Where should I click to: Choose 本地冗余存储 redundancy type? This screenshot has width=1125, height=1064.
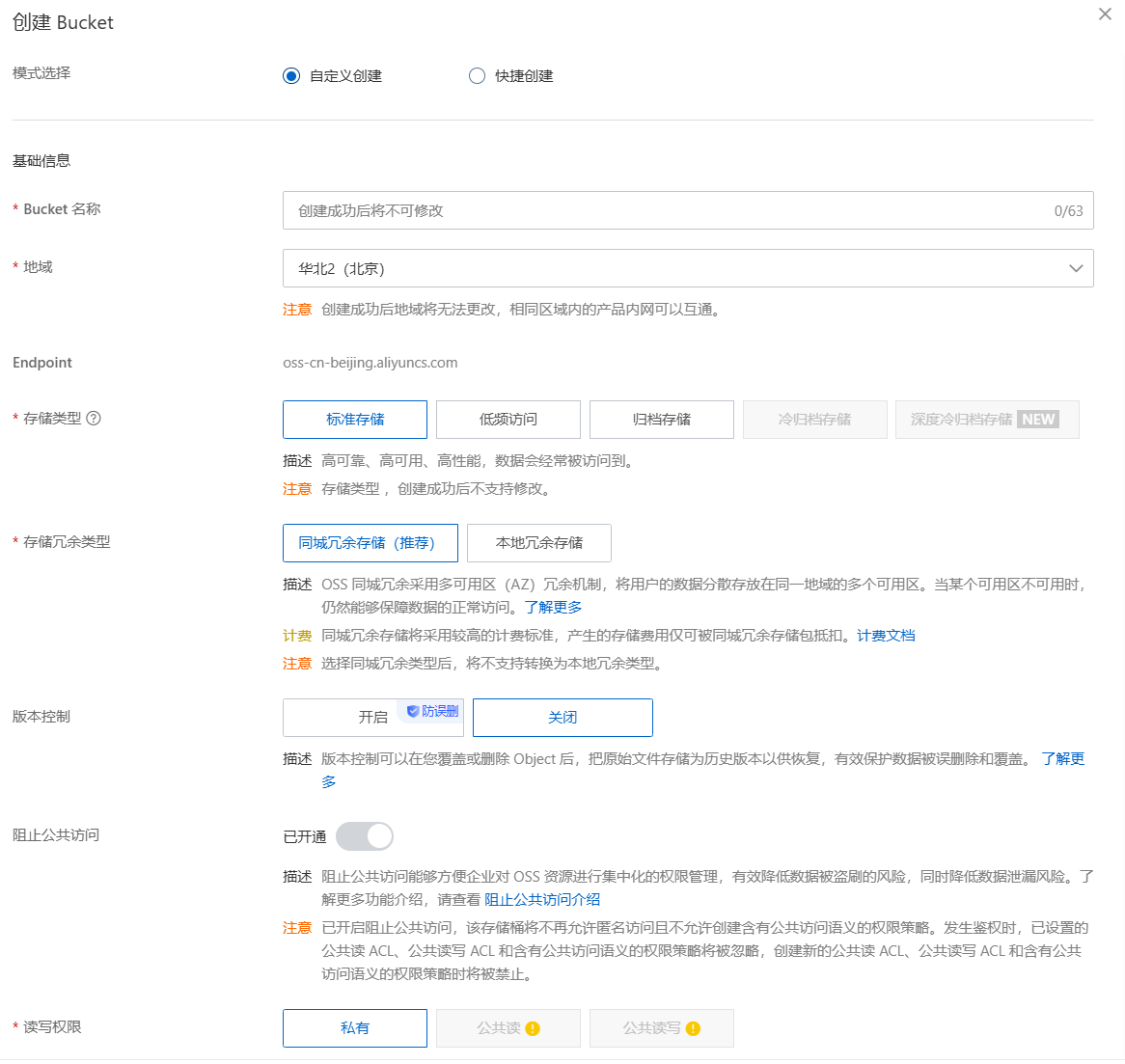point(538,542)
